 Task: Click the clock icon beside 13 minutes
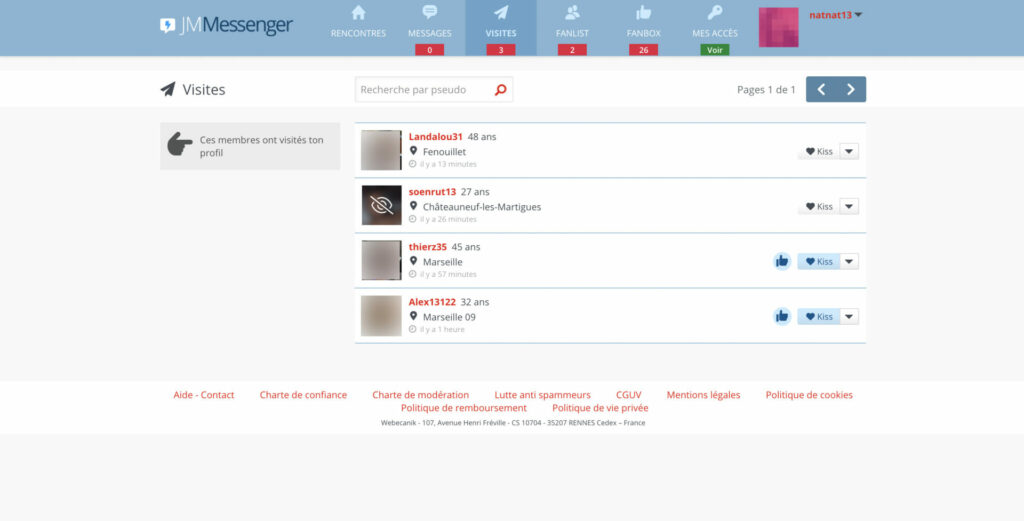[x=413, y=164]
